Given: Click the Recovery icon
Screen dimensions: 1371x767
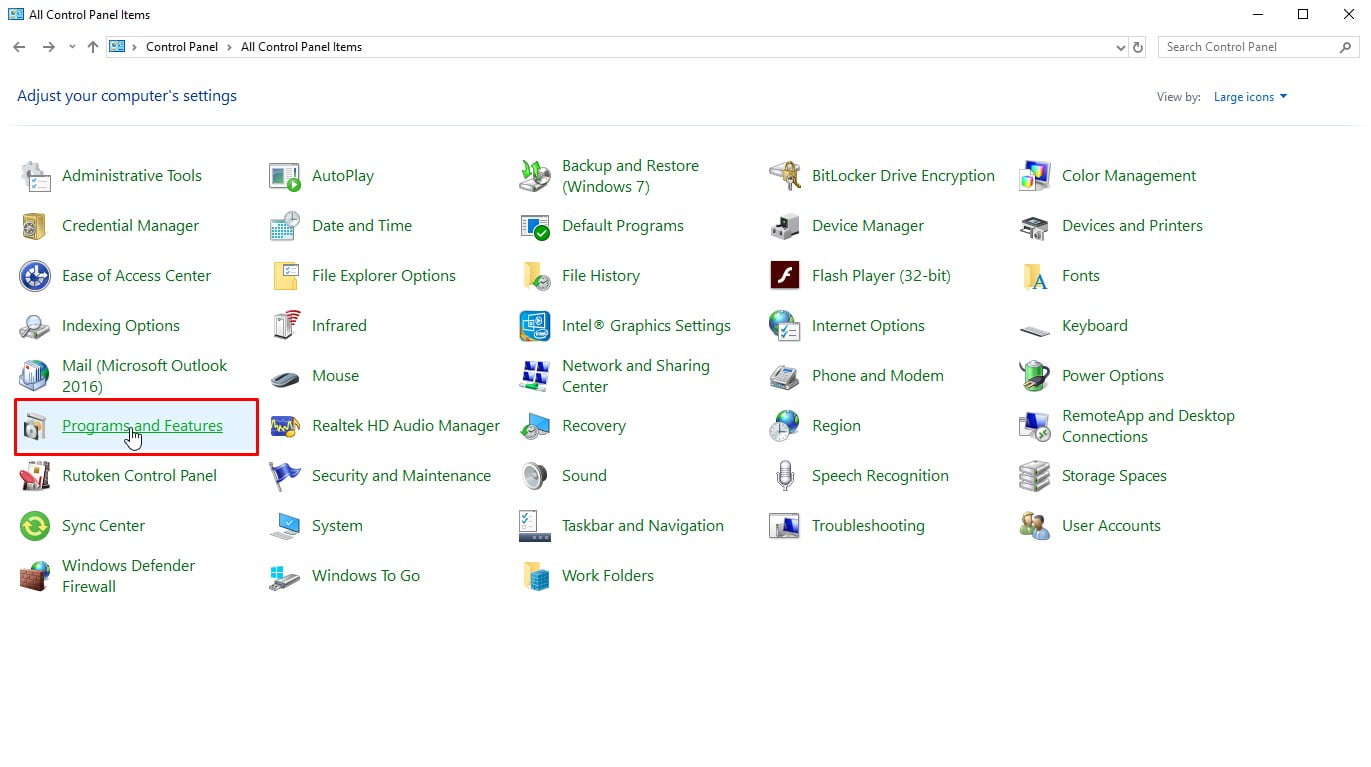Looking at the screenshot, I should click(x=535, y=426).
